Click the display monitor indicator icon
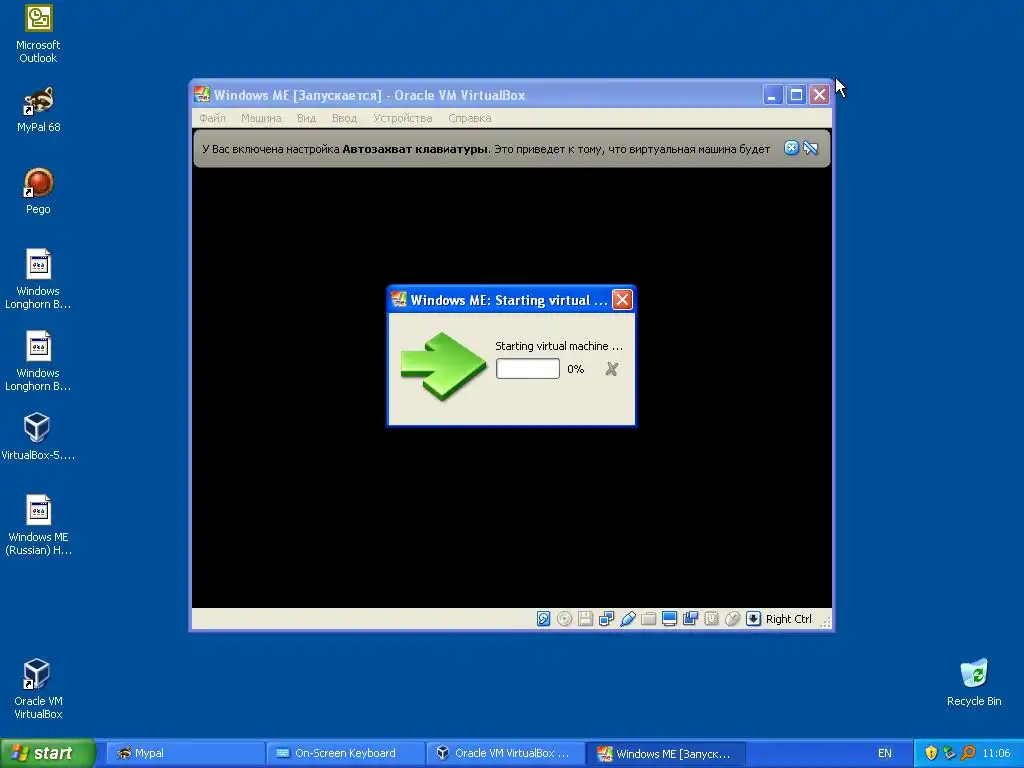 click(x=669, y=618)
